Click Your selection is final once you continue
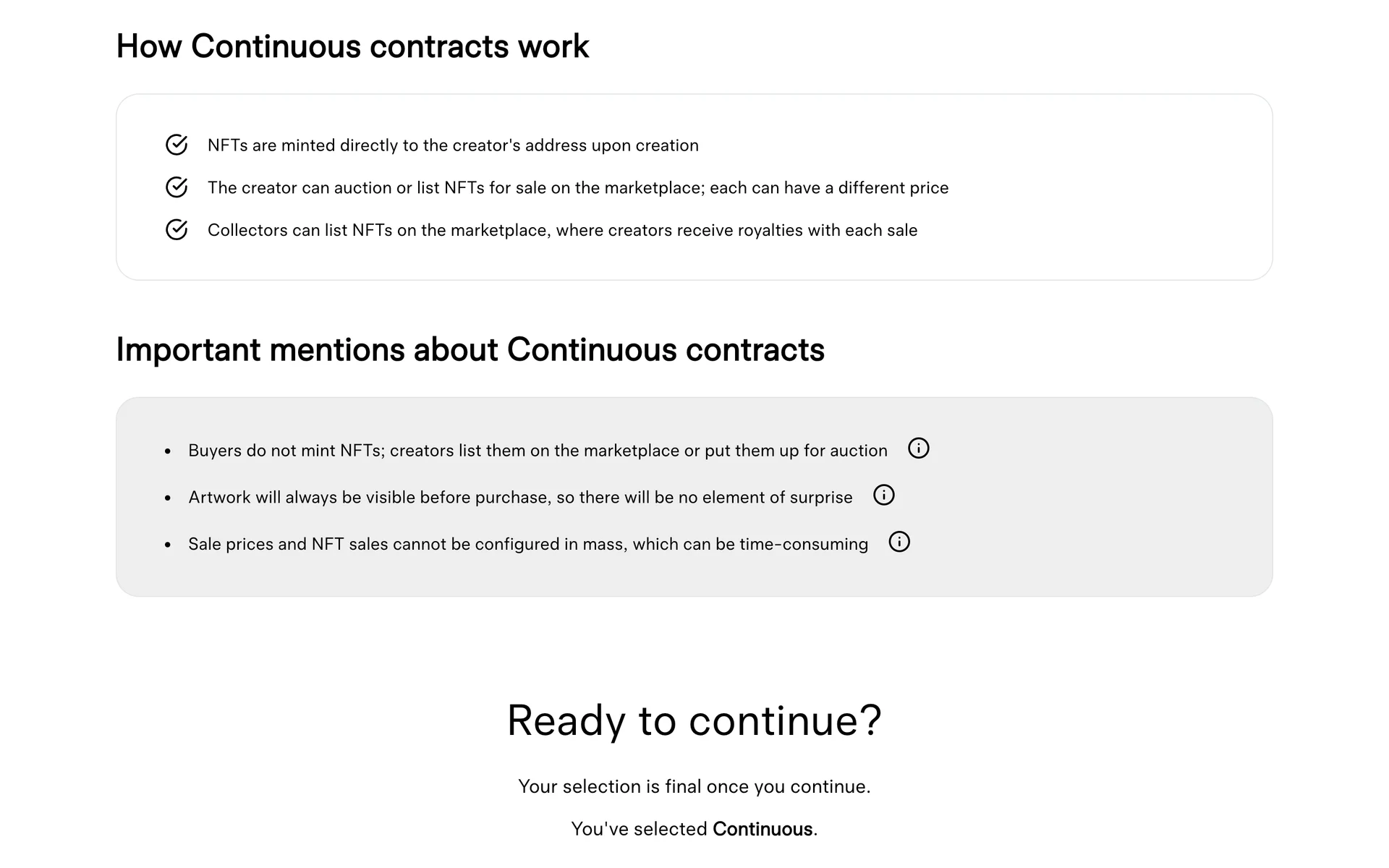Viewport: 1389px width, 868px height. (x=694, y=786)
